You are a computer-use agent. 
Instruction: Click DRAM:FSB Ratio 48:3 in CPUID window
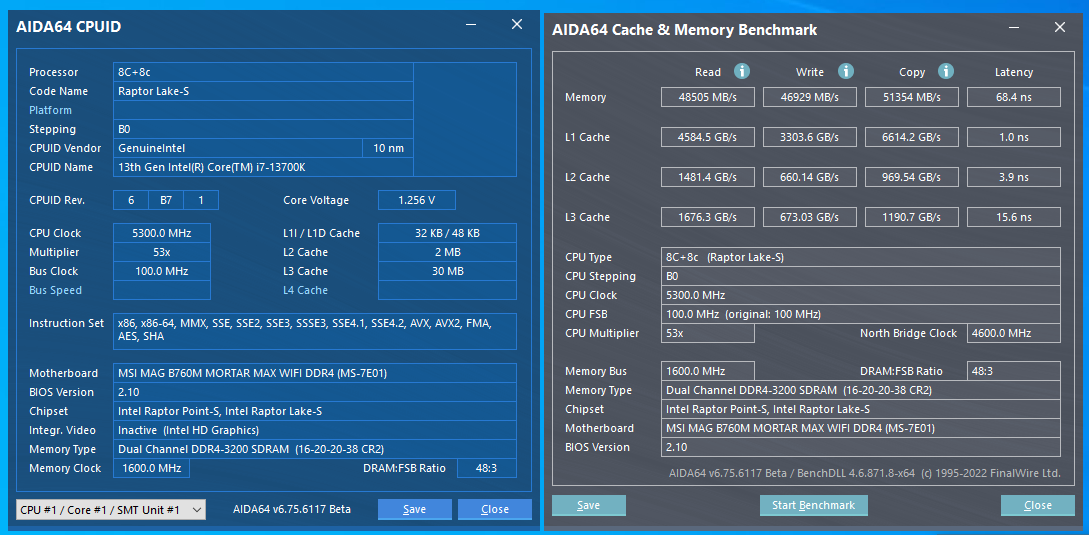487,468
